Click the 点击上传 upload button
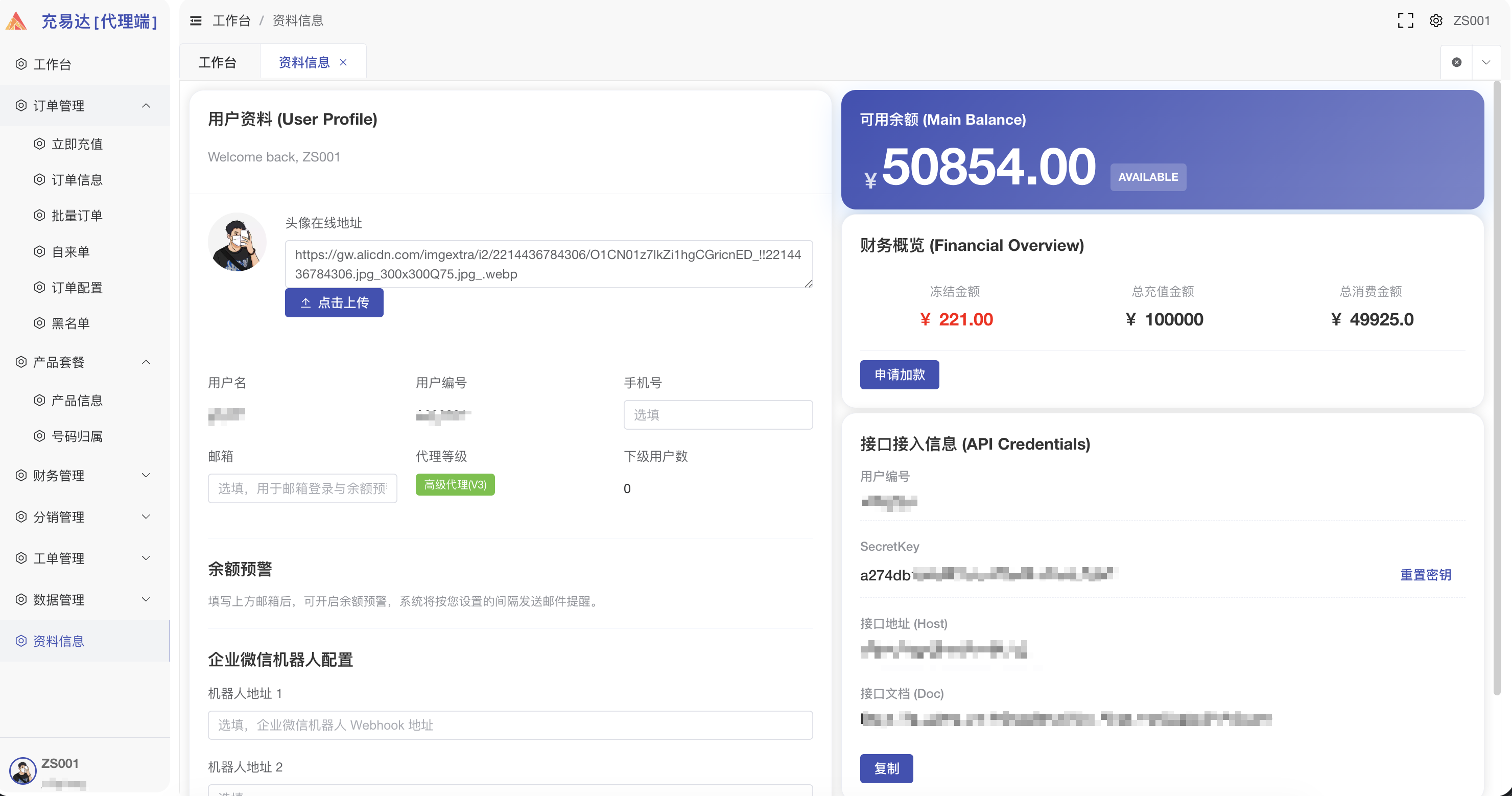The height and width of the screenshot is (796, 1512). point(334,303)
